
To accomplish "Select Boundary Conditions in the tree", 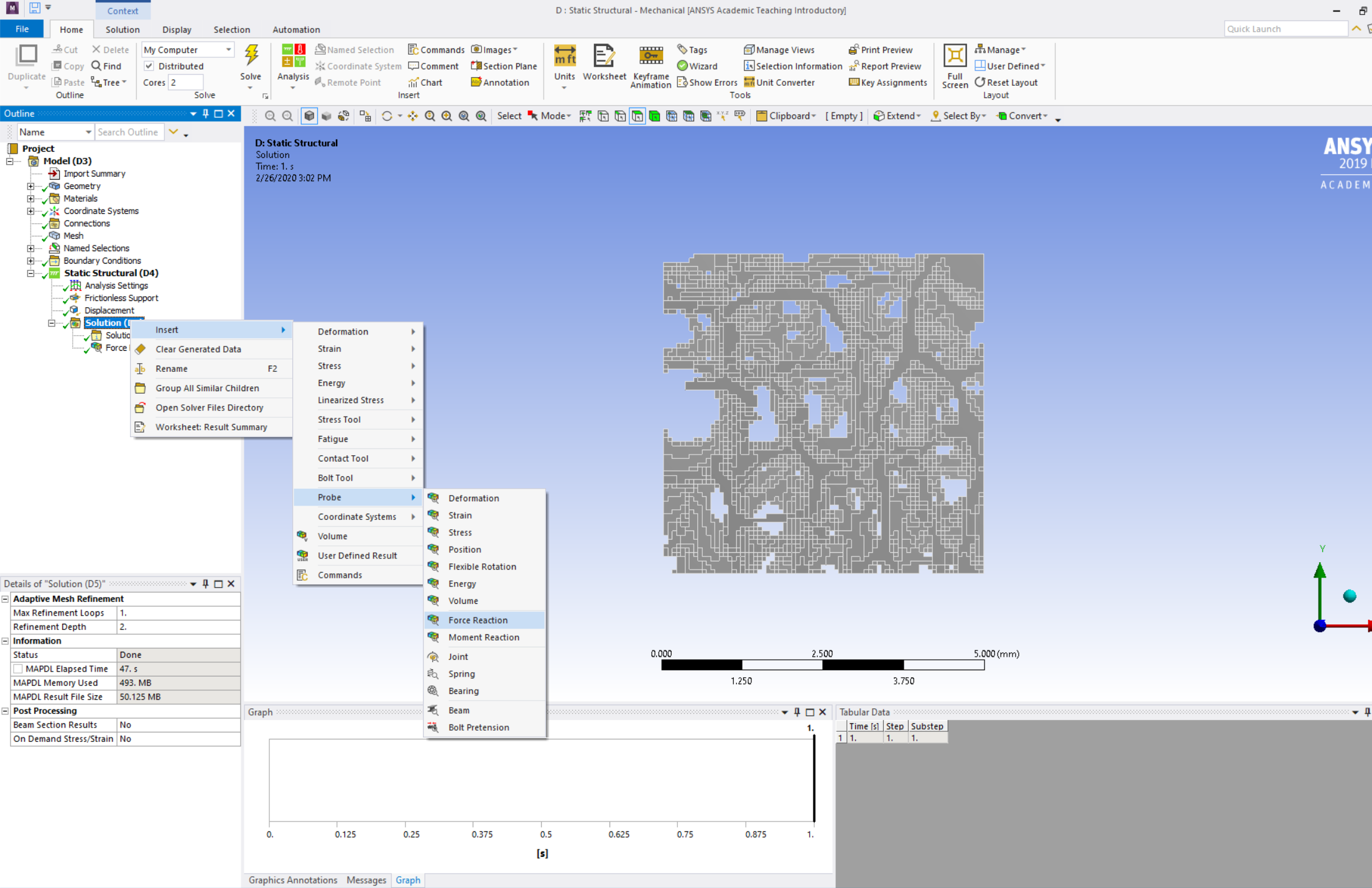I will click(x=102, y=261).
